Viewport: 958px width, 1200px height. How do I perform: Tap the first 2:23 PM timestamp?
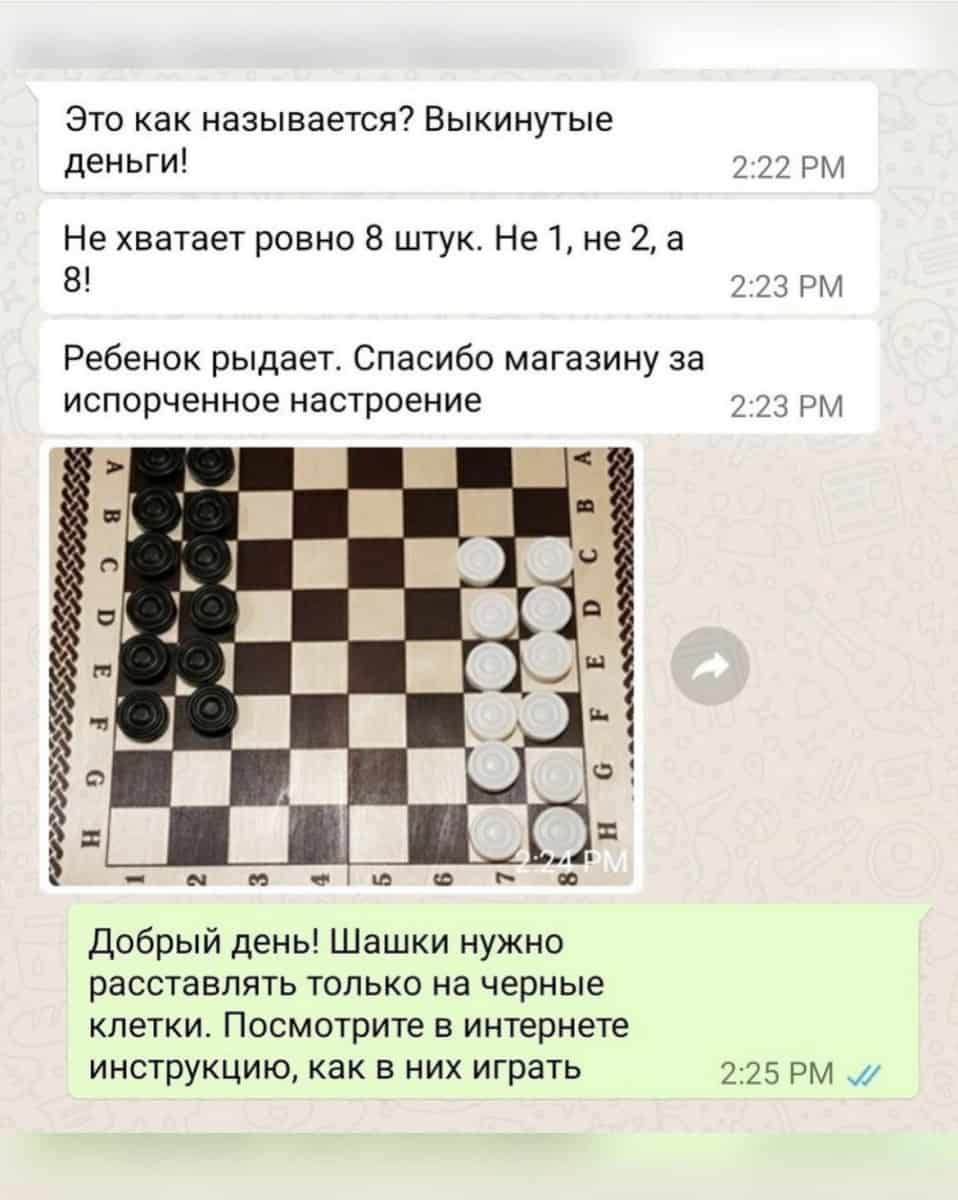point(788,287)
